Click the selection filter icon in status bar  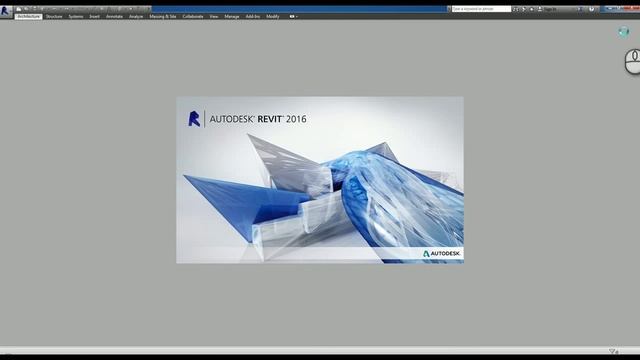(613, 351)
